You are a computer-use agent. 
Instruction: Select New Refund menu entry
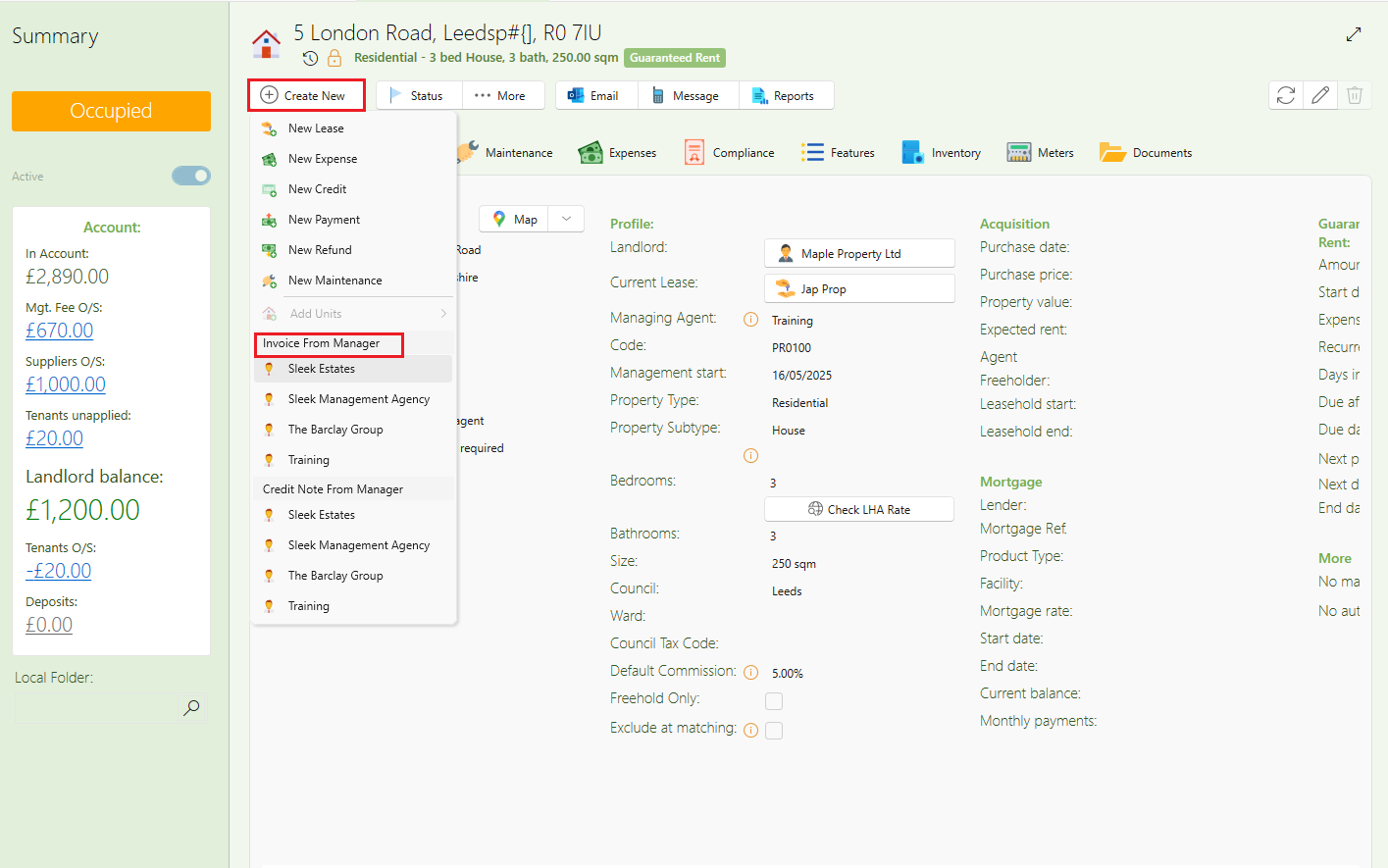tap(354, 250)
